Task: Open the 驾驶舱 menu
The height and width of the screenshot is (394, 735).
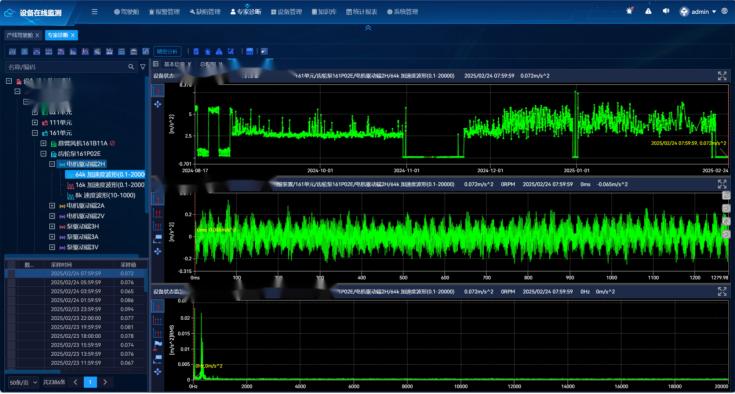Action: 127,12
